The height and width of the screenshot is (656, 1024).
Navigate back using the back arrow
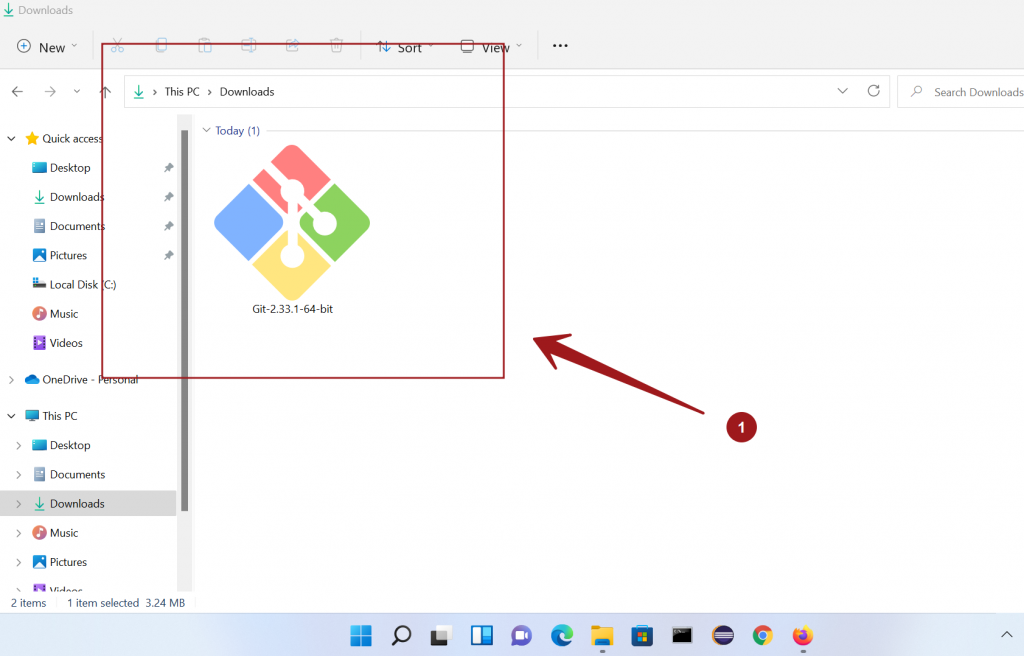point(17,91)
